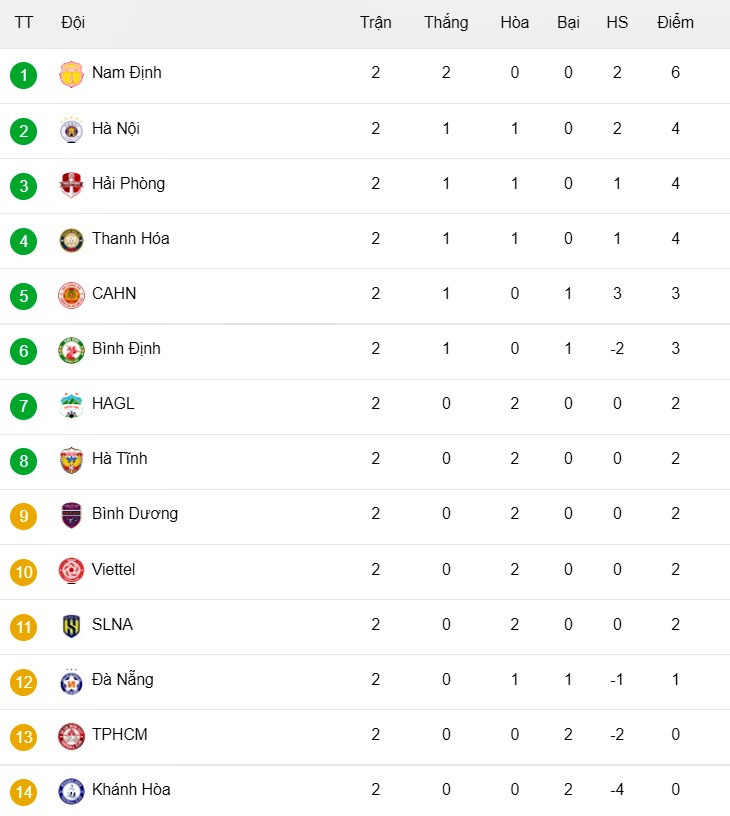Click the SLNA club crest

point(71,626)
